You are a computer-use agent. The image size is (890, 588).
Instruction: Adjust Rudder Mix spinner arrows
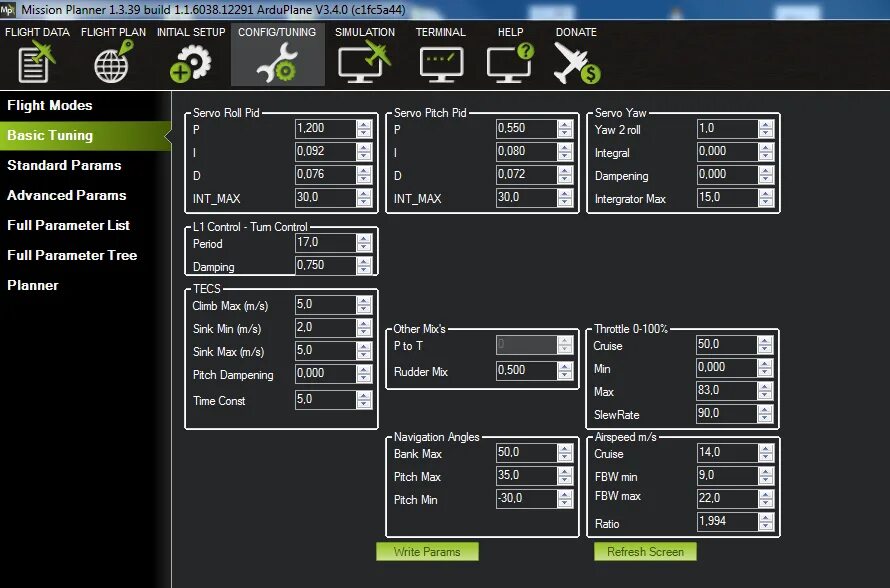[565, 371]
